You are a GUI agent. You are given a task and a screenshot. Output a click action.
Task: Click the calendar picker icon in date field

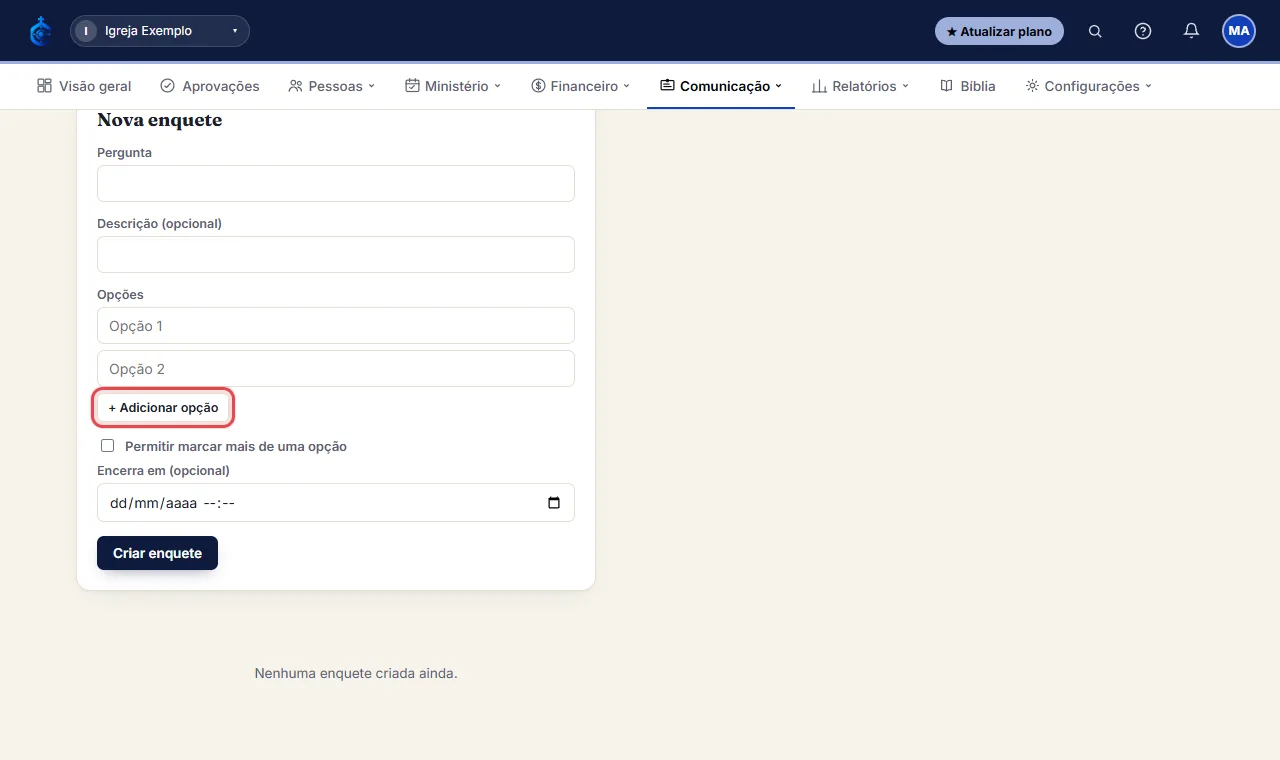pyautogui.click(x=554, y=503)
